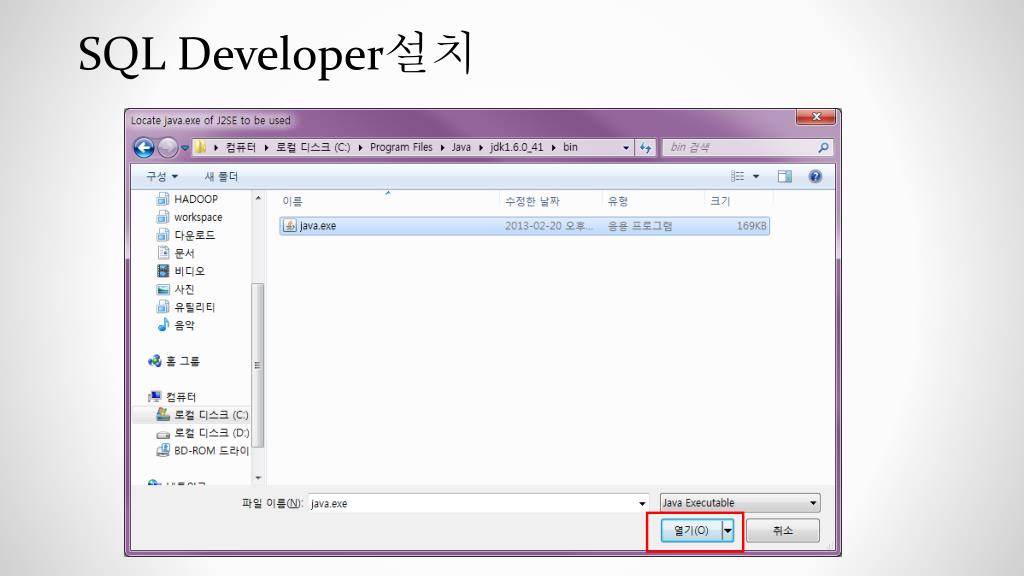Select workspace folder in navigation pane

pos(189,217)
